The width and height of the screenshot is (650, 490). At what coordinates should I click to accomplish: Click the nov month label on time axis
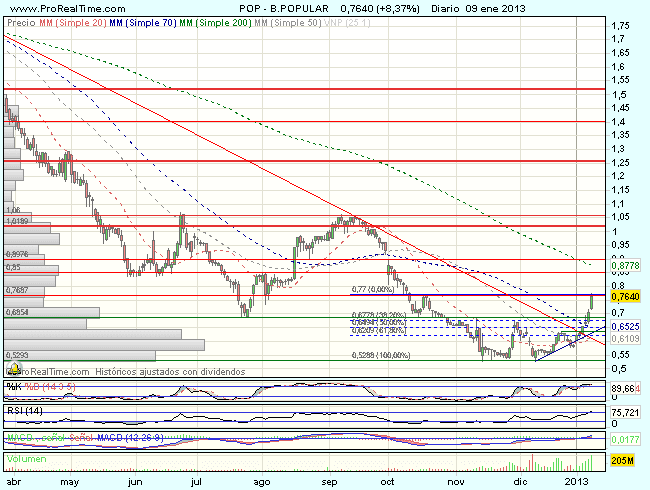456,482
